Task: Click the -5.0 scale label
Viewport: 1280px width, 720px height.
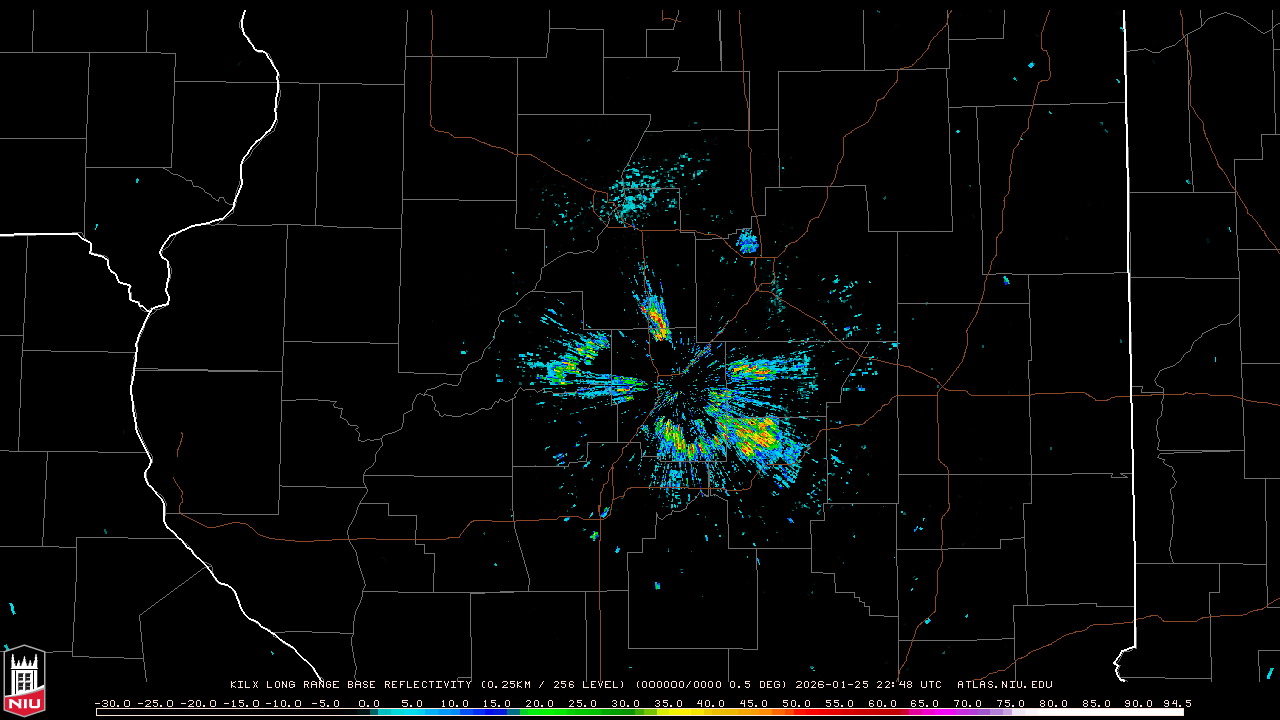Action: (325, 703)
